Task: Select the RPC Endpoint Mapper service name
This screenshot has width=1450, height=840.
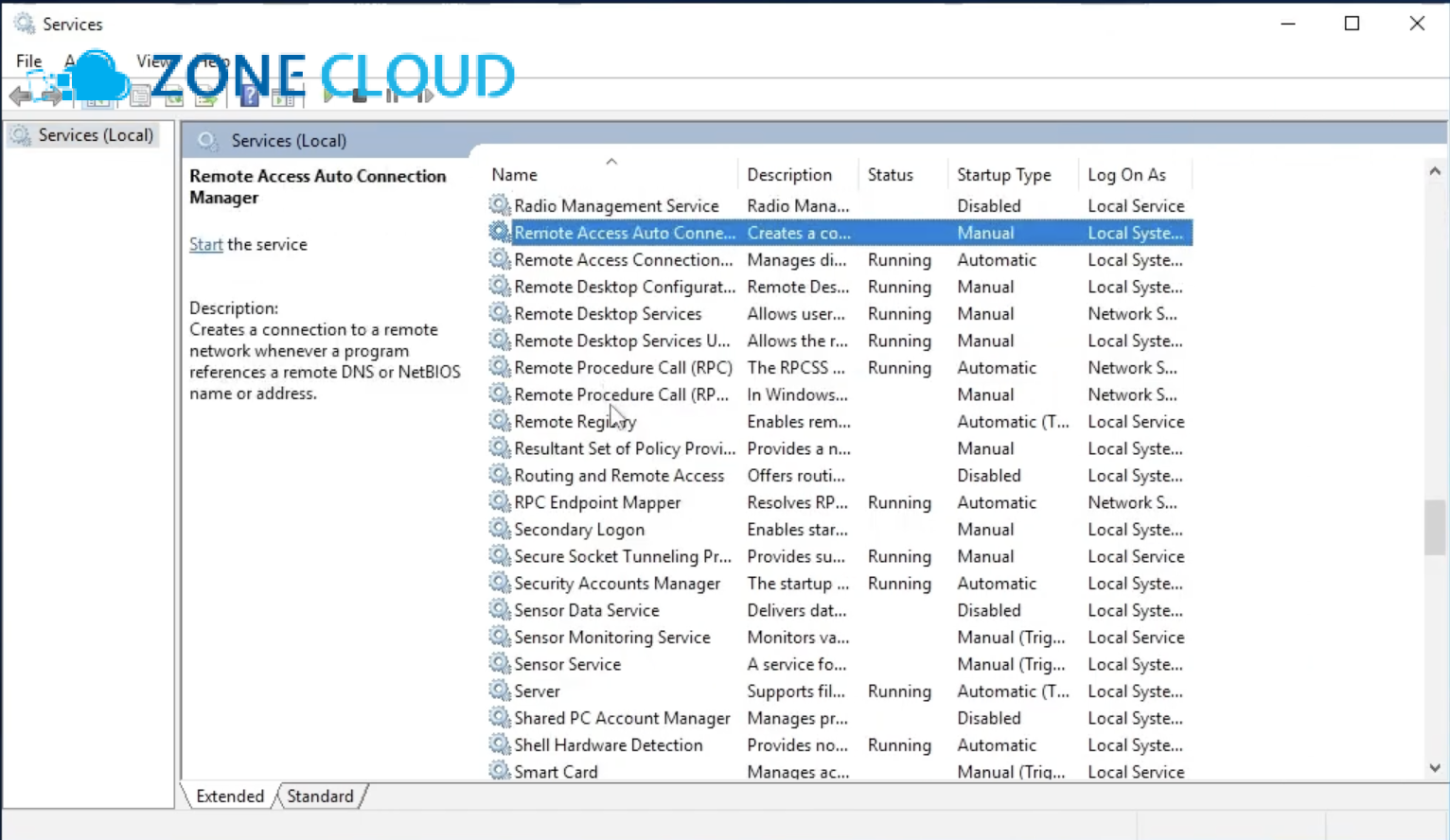Action: (597, 502)
